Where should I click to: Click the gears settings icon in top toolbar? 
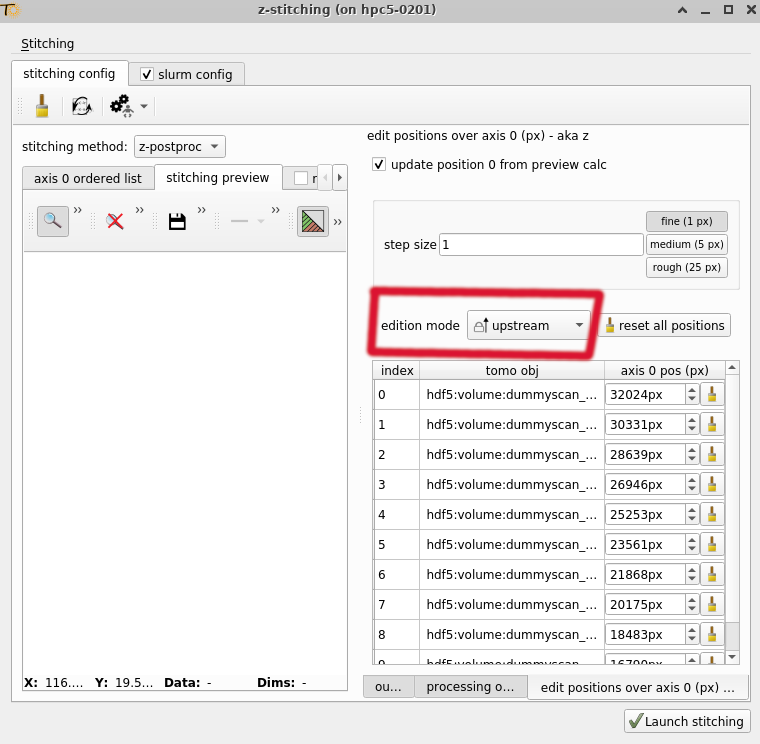coord(121,106)
